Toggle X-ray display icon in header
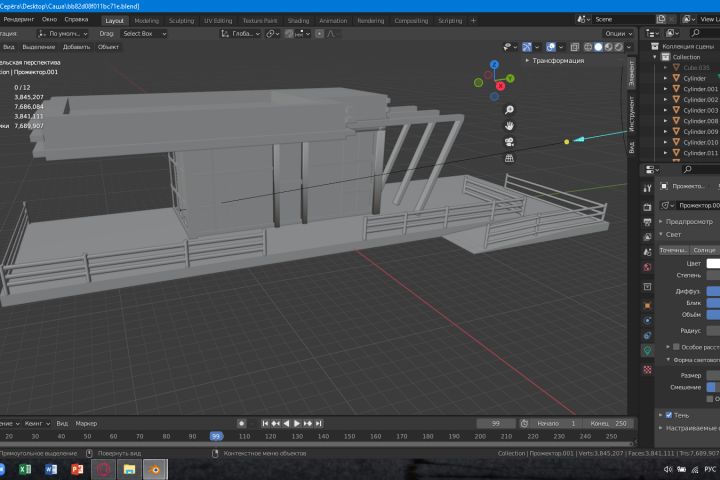The height and width of the screenshot is (480, 720). (x=577, y=47)
